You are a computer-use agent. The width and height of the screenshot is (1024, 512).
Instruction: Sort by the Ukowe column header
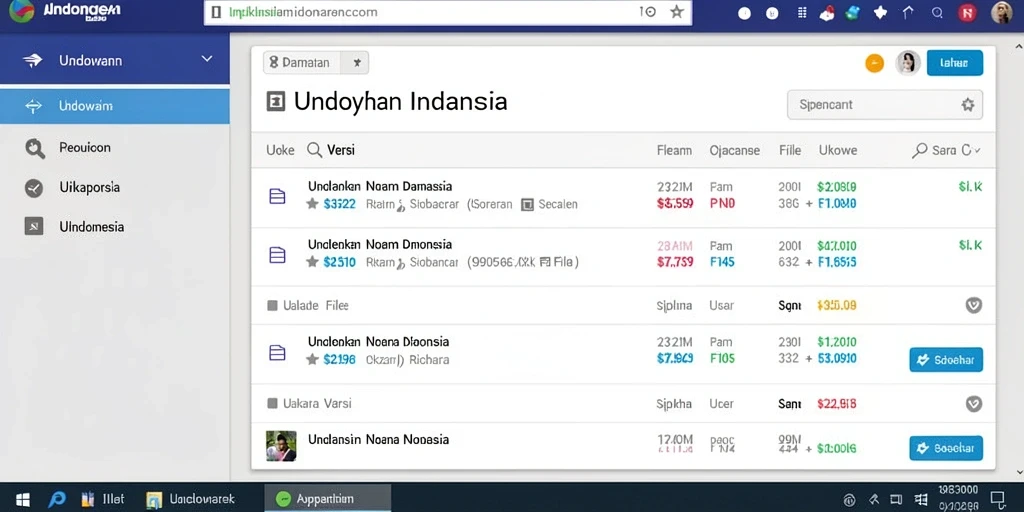[838, 150]
